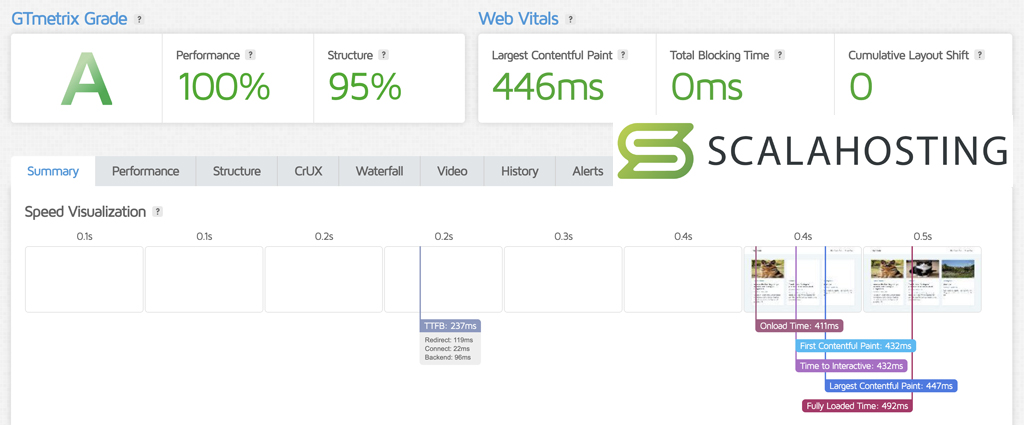Viewport: 1024px width, 425px height.
Task: Open the help tooltip for the Performance score
Action: [251, 55]
